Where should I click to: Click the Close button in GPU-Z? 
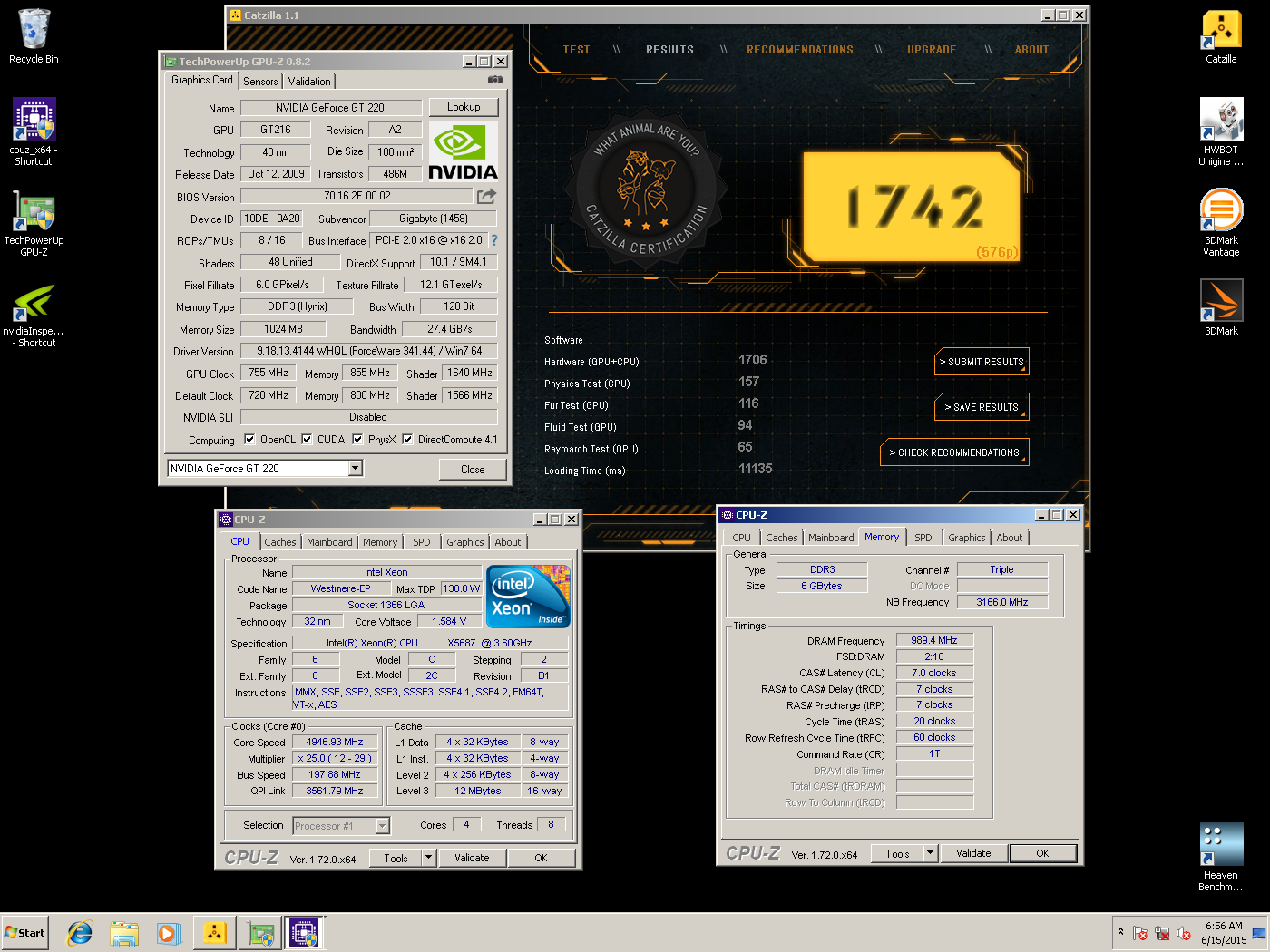[x=473, y=469]
